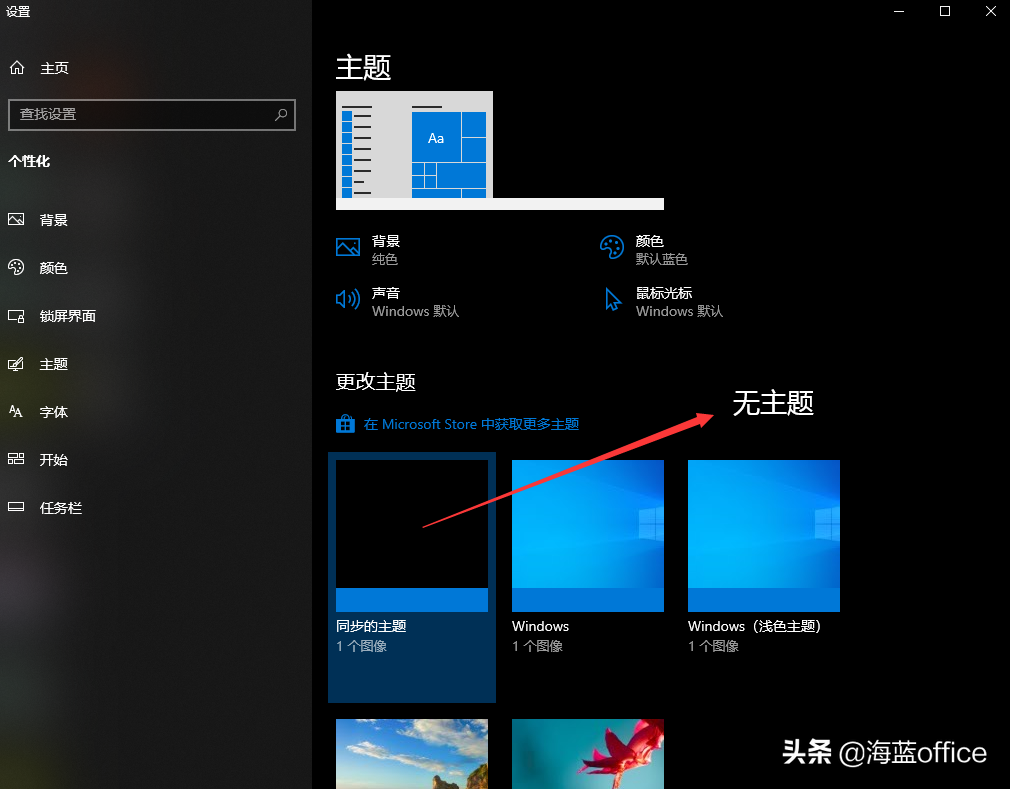Click the 颜色 palette icon in sidebar
The width and height of the screenshot is (1010, 789).
[x=16, y=267]
